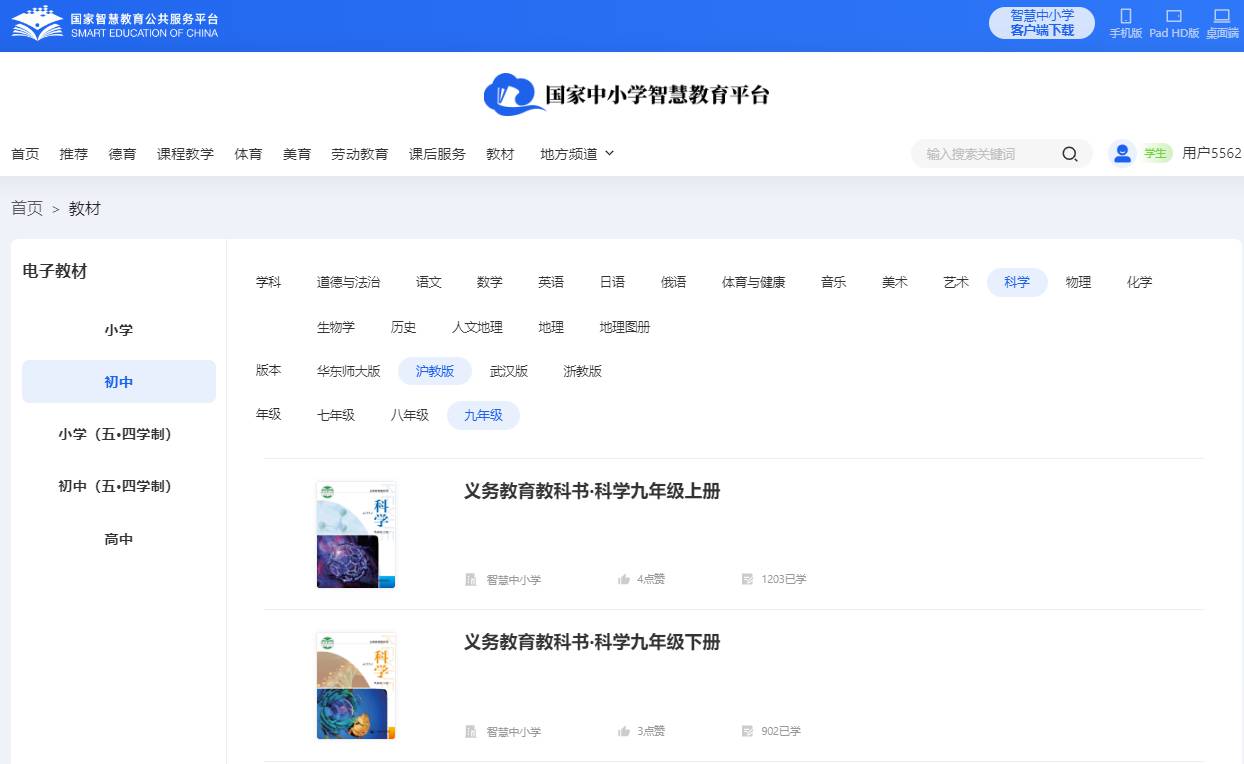Click the 智慧中小学客户端下载 button
1244x764 pixels.
pos(1042,23)
